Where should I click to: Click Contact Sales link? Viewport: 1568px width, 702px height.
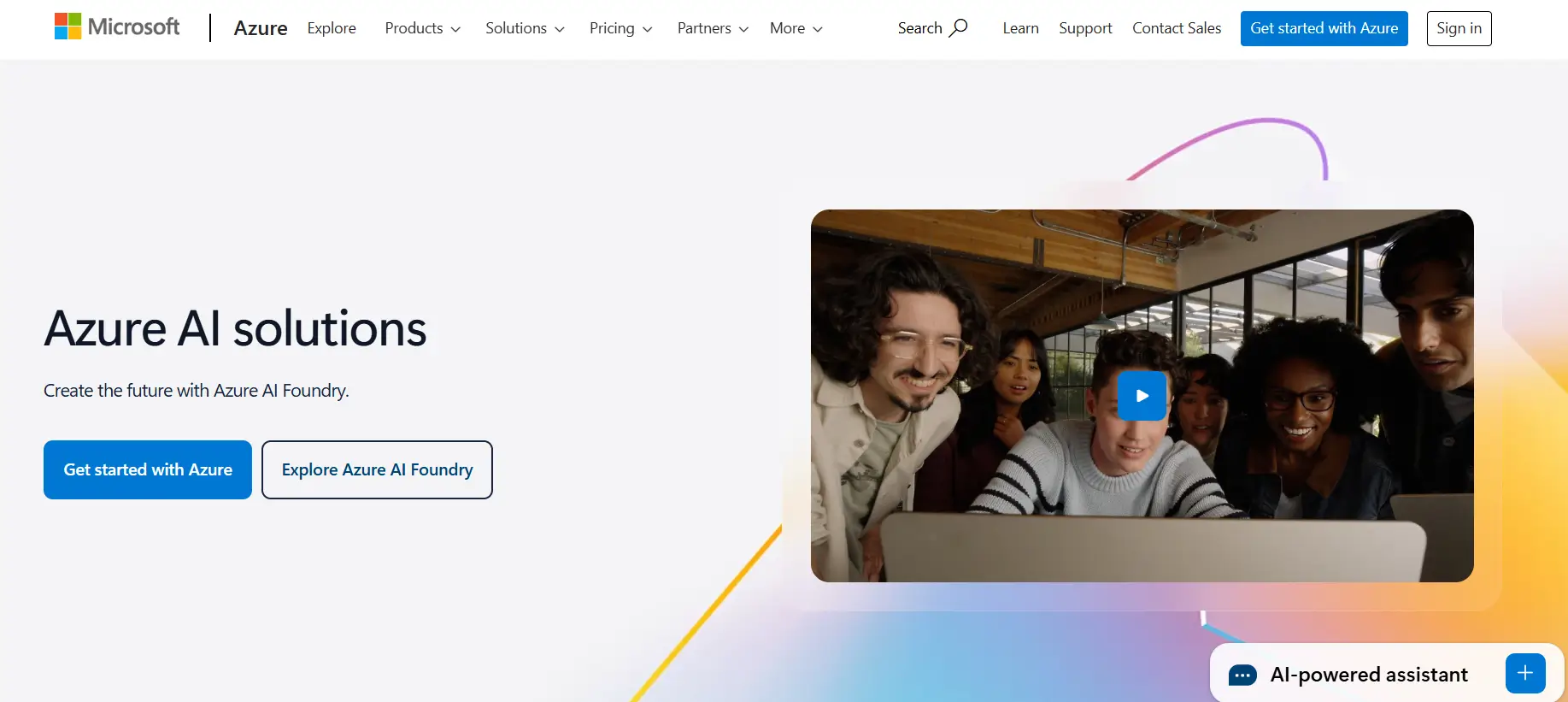point(1177,28)
